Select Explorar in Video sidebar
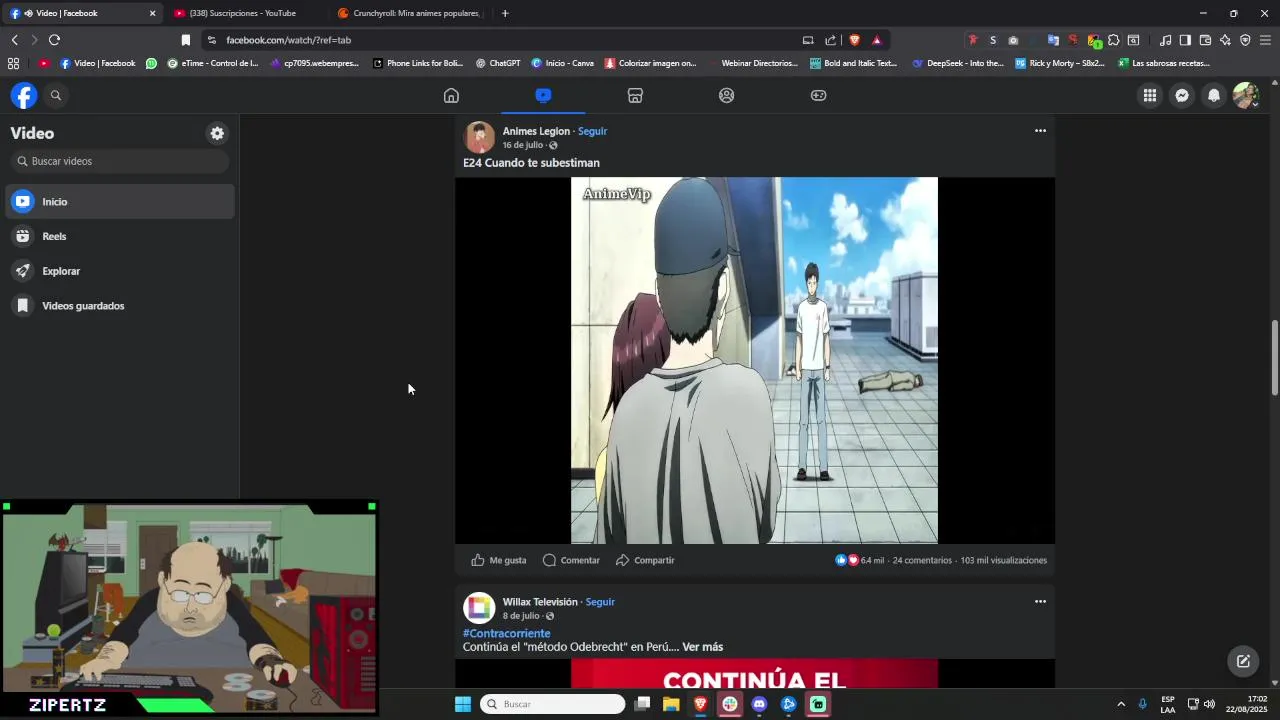1280x720 pixels. click(x=120, y=271)
